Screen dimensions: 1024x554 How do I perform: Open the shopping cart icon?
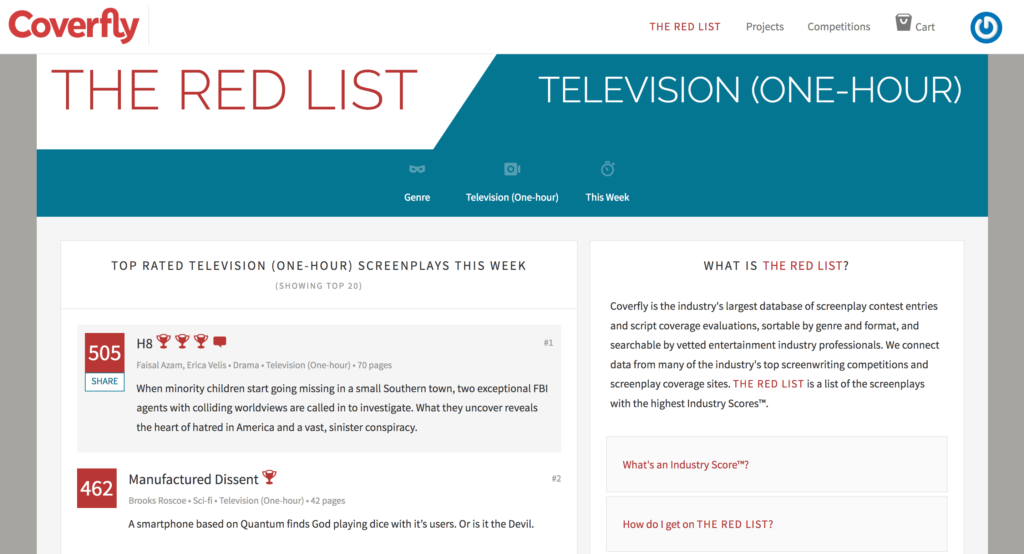click(x=903, y=23)
